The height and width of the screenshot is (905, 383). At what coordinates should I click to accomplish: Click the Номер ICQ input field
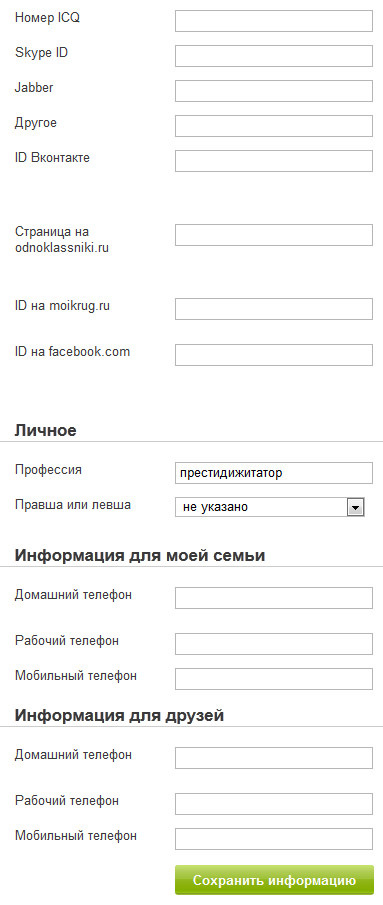[274, 21]
